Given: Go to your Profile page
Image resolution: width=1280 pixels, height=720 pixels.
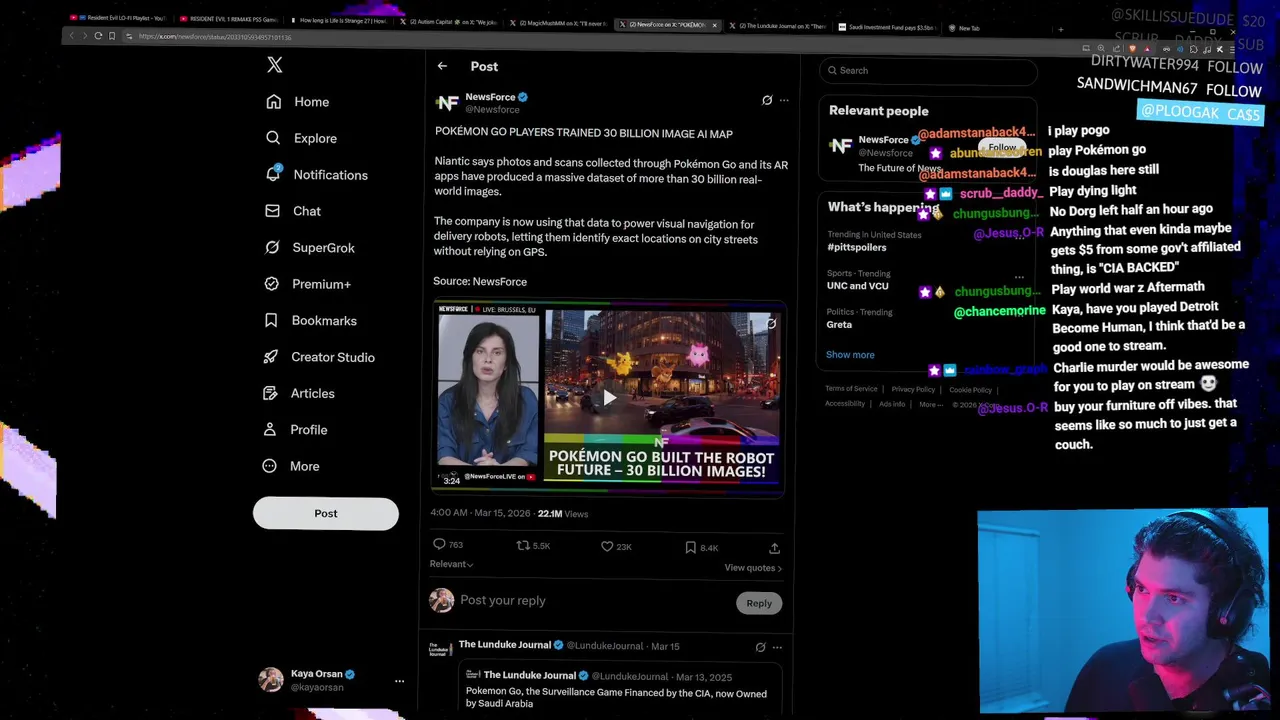Looking at the screenshot, I should click(295, 430).
